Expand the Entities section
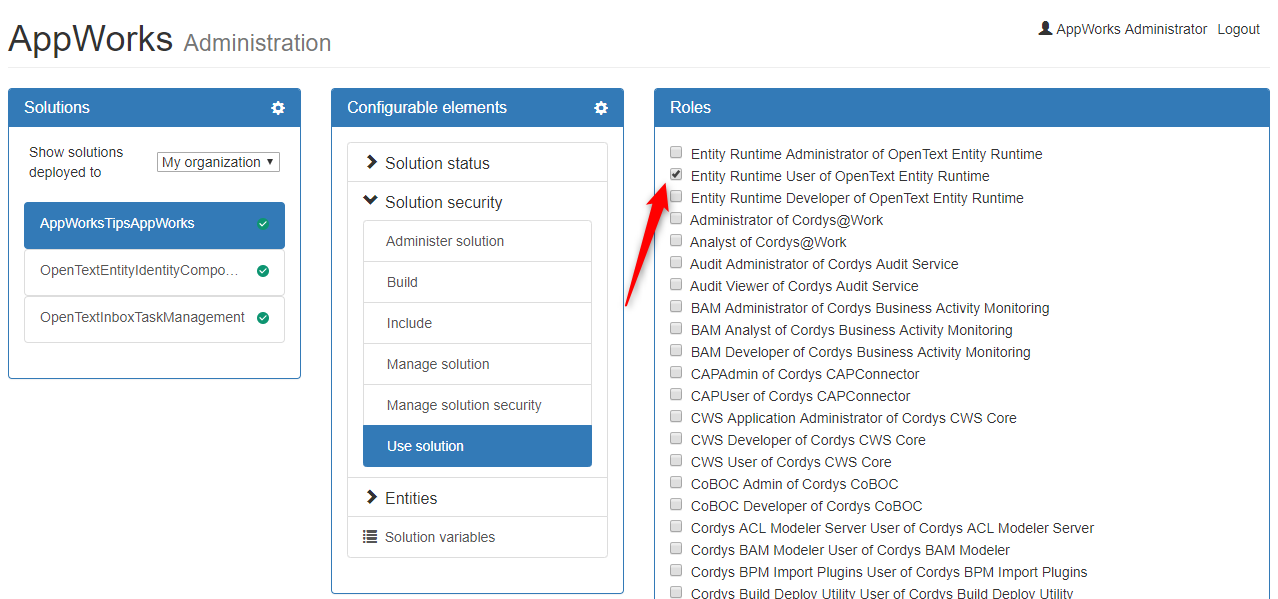Viewport: 1278px width, 599px height. point(411,498)
